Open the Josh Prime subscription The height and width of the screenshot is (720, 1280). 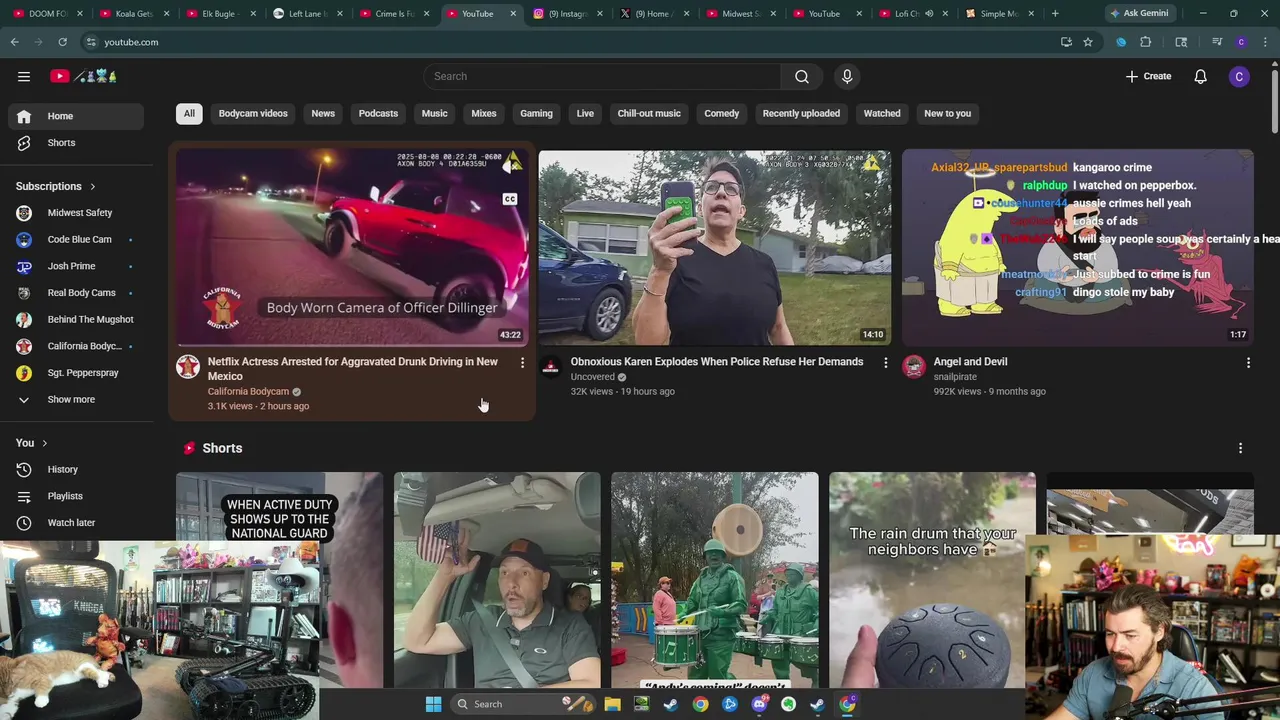(76, 266)
